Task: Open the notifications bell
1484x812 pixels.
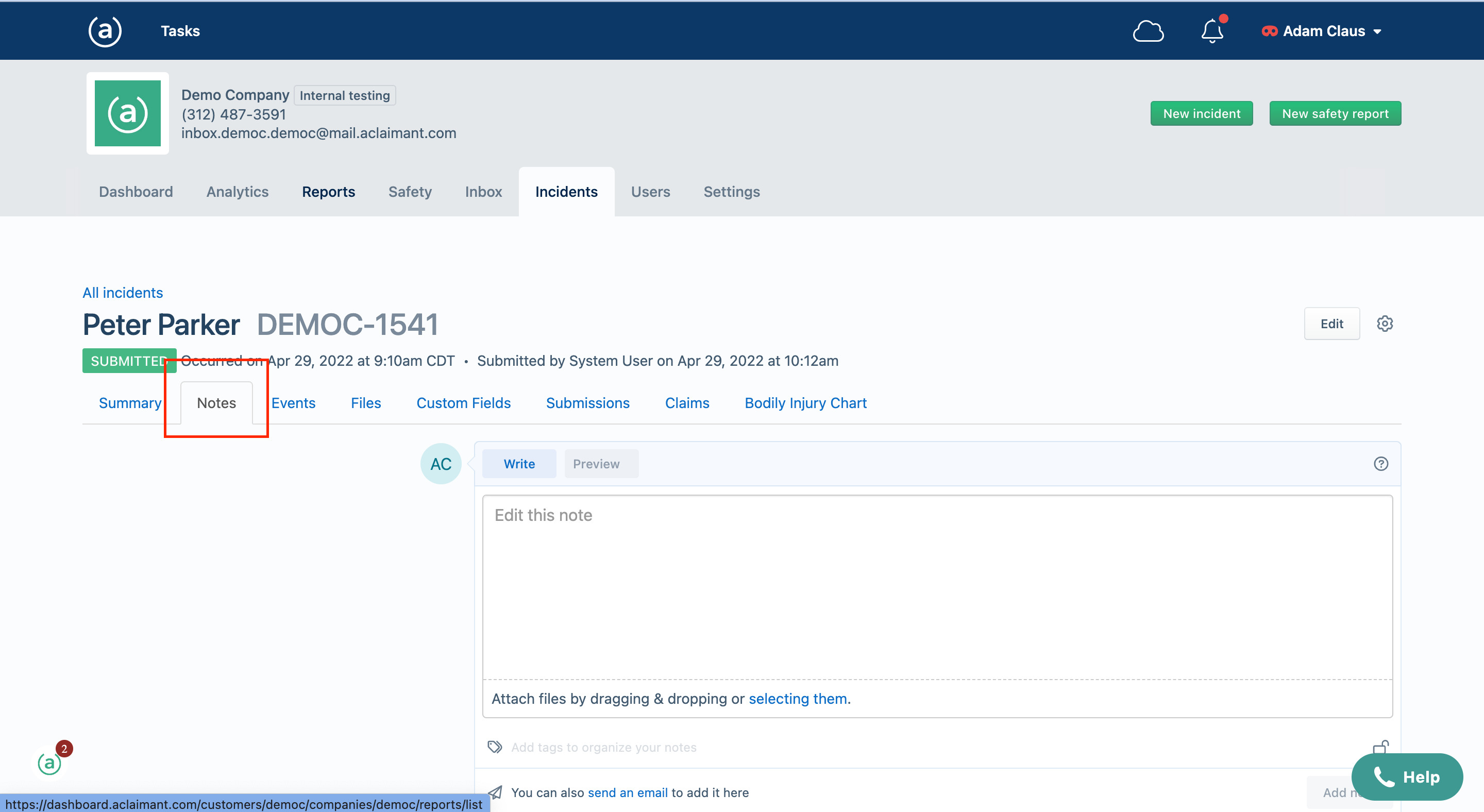Action: (x=1212, y=31)
